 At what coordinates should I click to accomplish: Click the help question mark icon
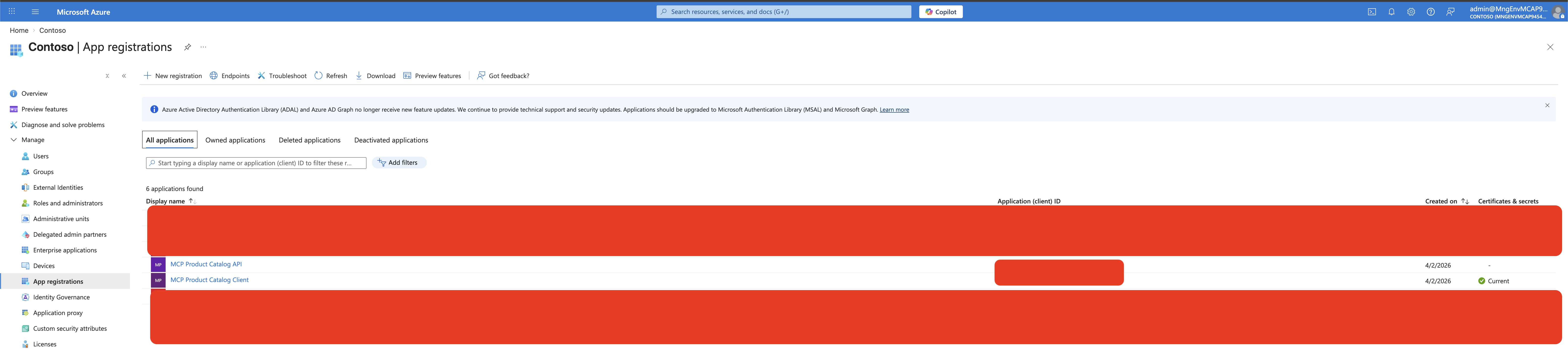1431,12
